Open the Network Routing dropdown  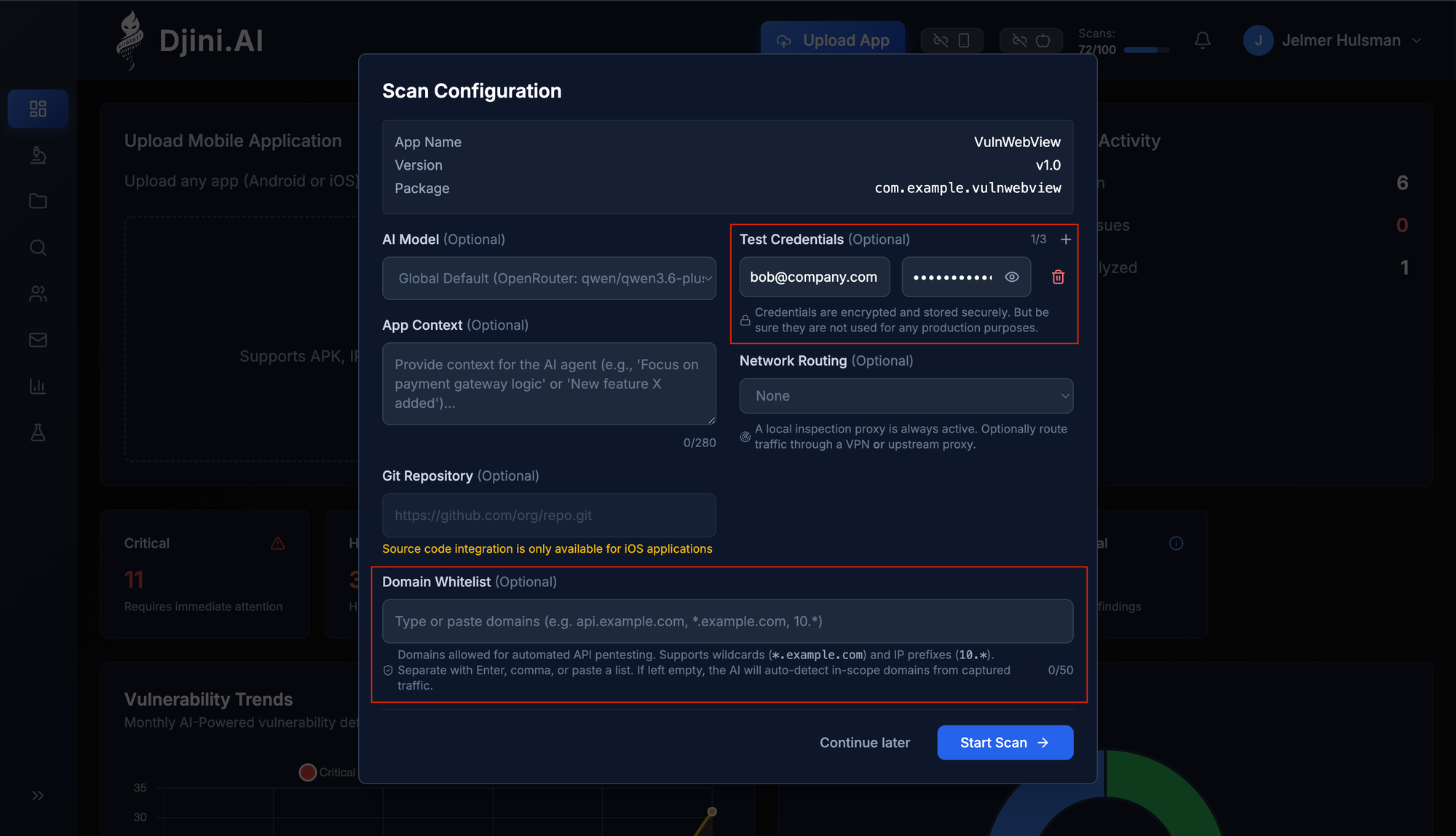906,395
